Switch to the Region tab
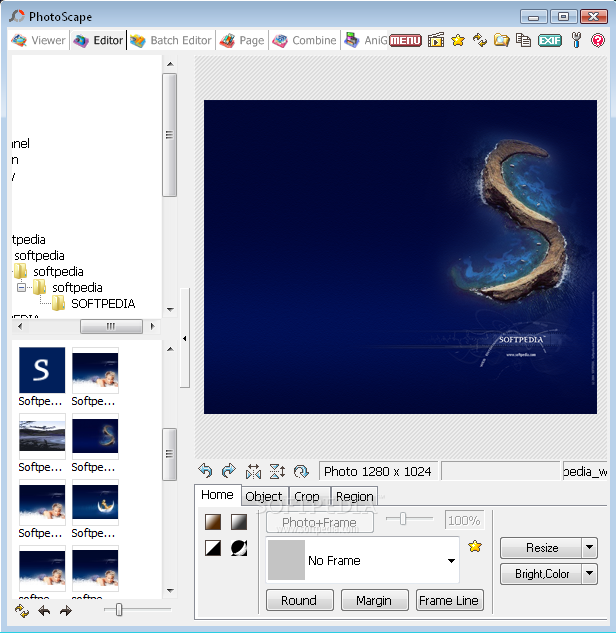 (354, 497)
